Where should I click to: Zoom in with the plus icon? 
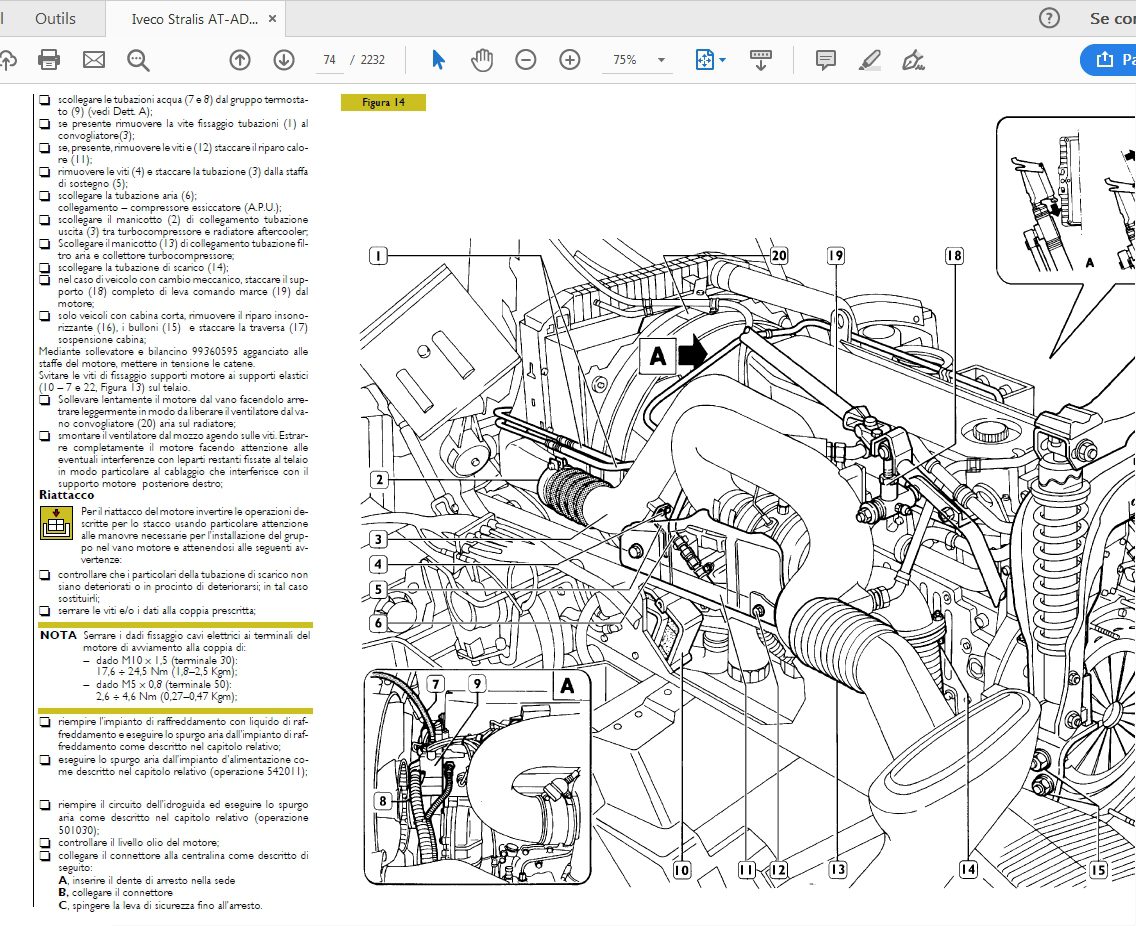click(570, 59)
